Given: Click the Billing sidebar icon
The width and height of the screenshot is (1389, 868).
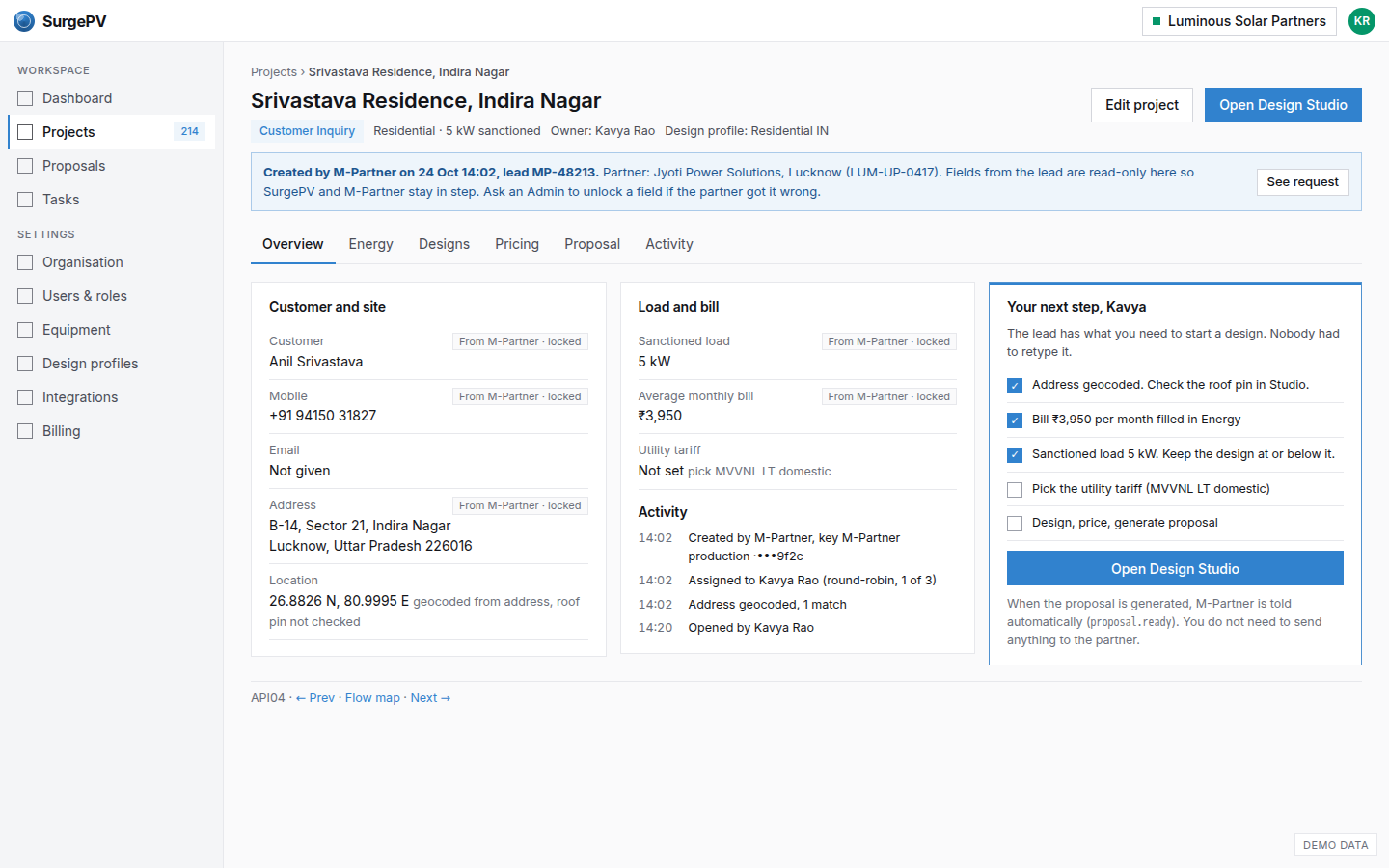Looking at the screenshot, I should point(25,431).
